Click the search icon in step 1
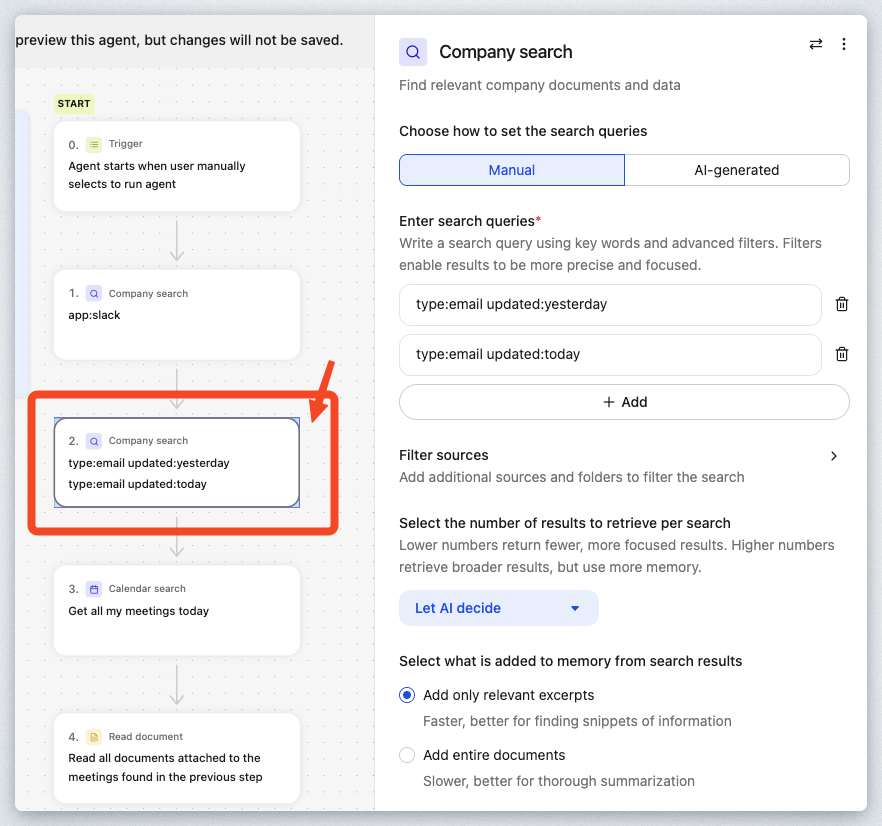882x826 pixels. click(x=94, y=294)
